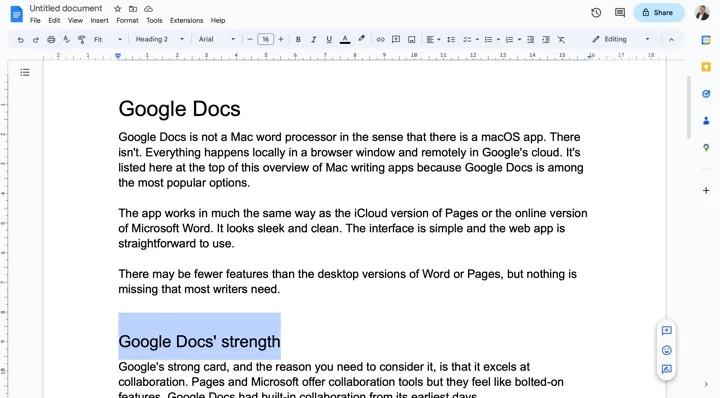720x398 pixels.
Task: Open the Editing mode dropdown
Action: [621, 39]
